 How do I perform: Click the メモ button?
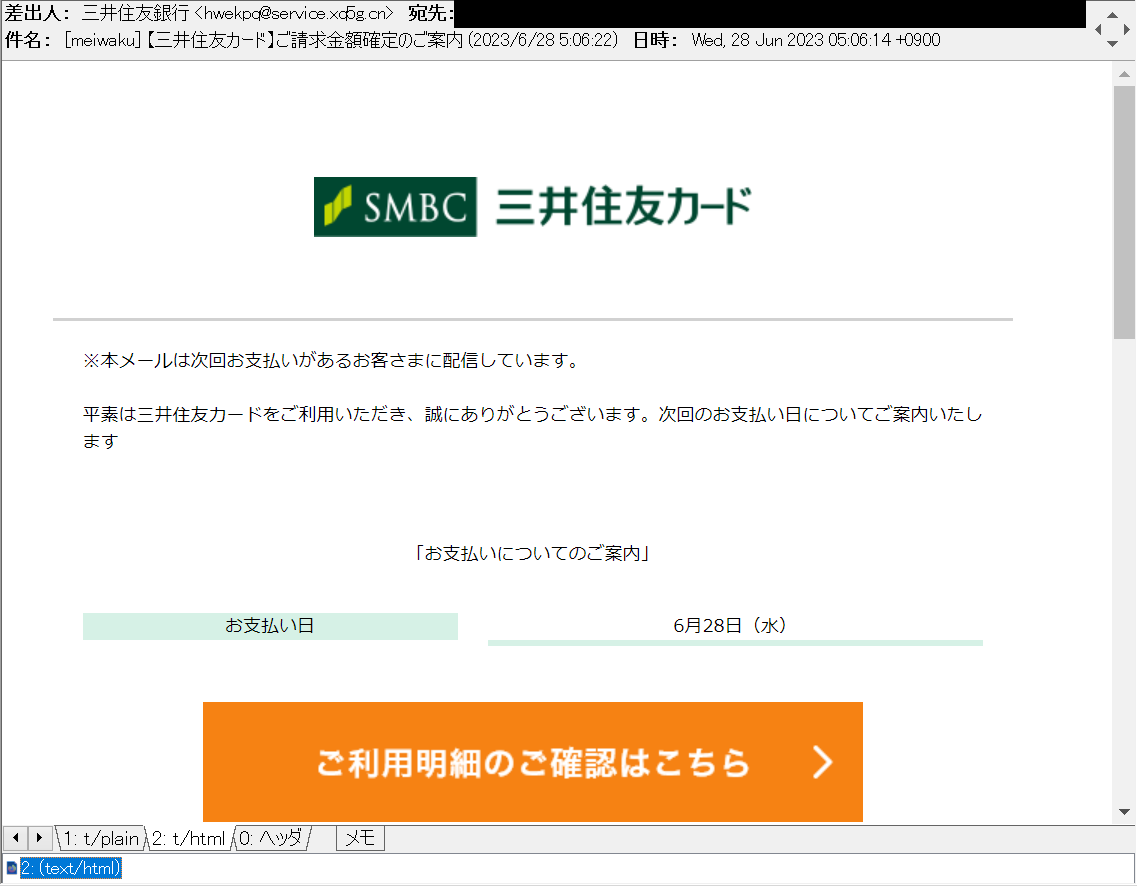tap(360, 838)
